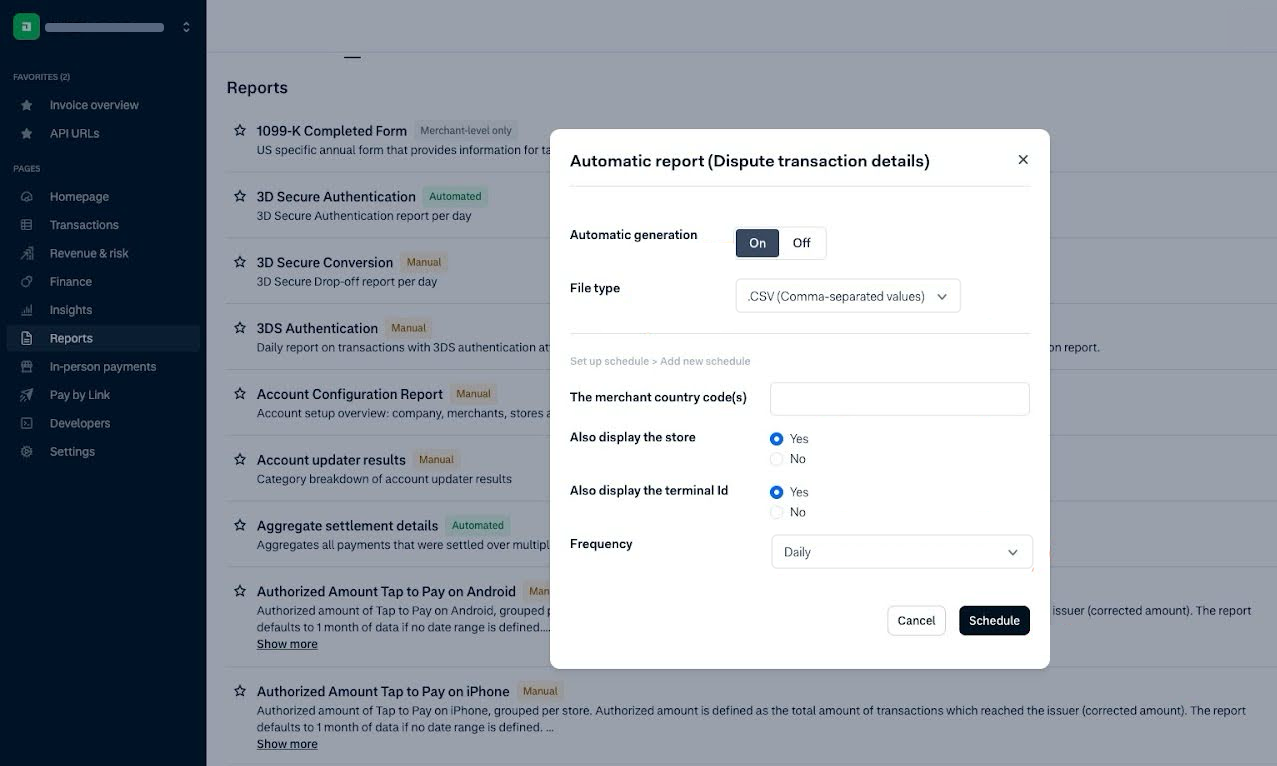1277x766 pixels.
Task: Select No for Also display the terminal Id
Action: point(777,512)
